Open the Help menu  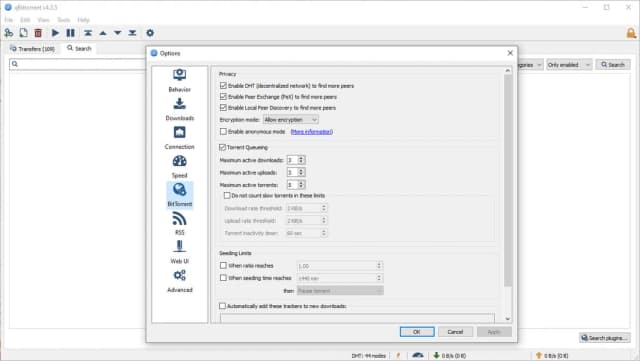(83, 20)
